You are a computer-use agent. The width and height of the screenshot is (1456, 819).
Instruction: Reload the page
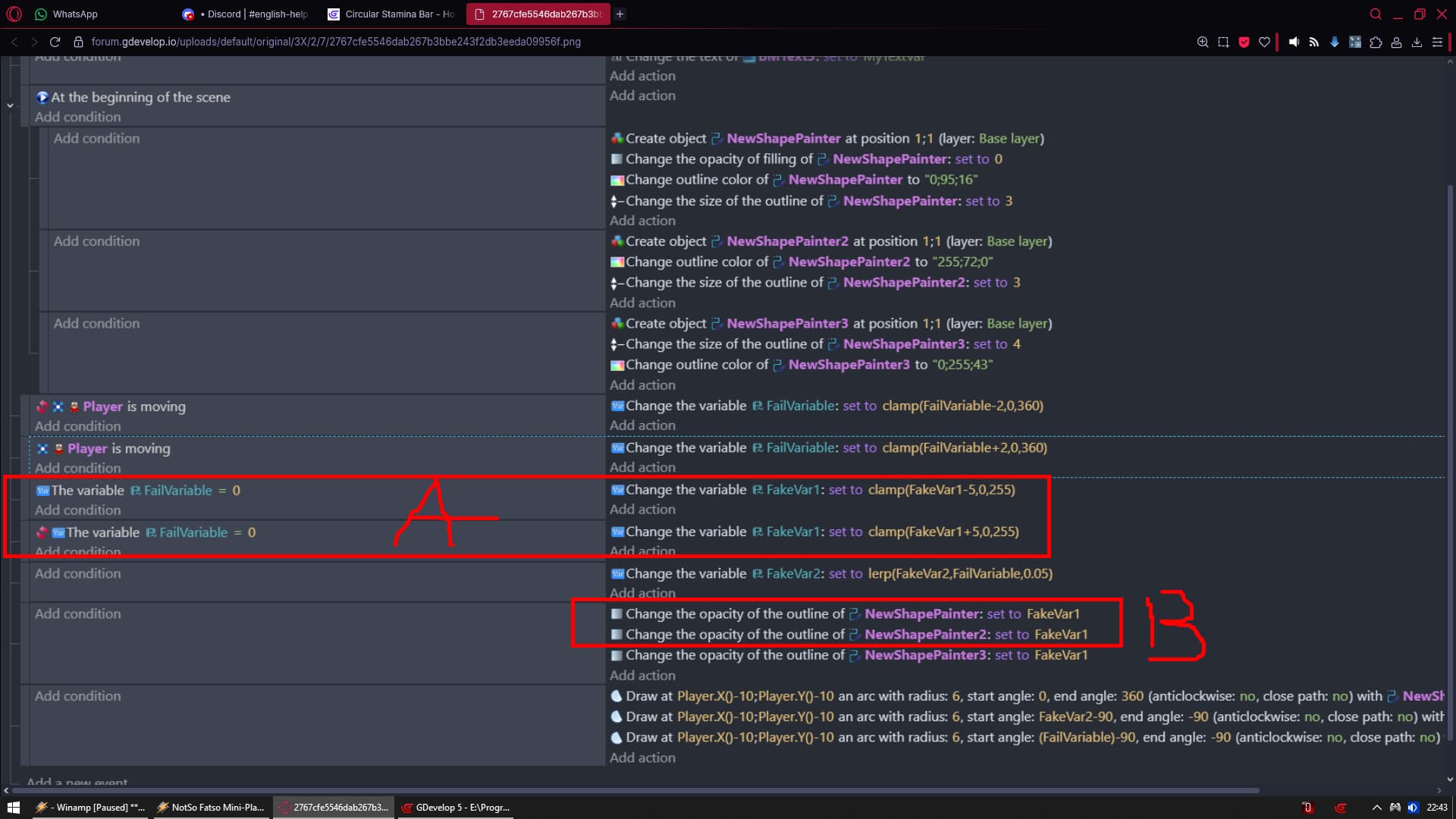coord(55,42)
